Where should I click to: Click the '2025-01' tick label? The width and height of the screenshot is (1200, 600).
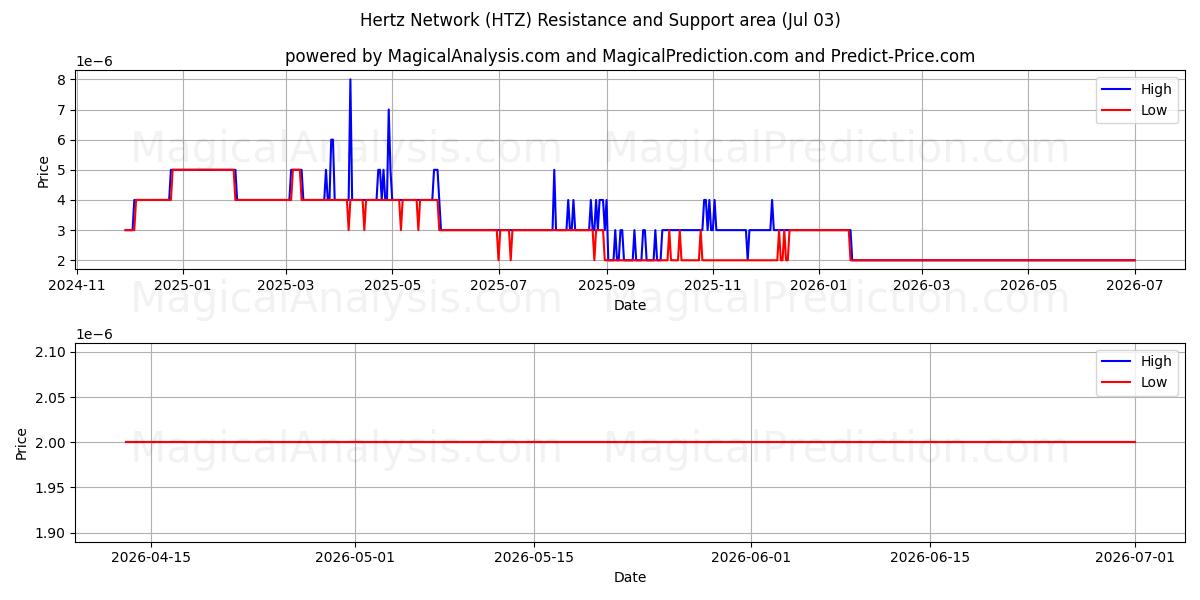click(183, 285)
